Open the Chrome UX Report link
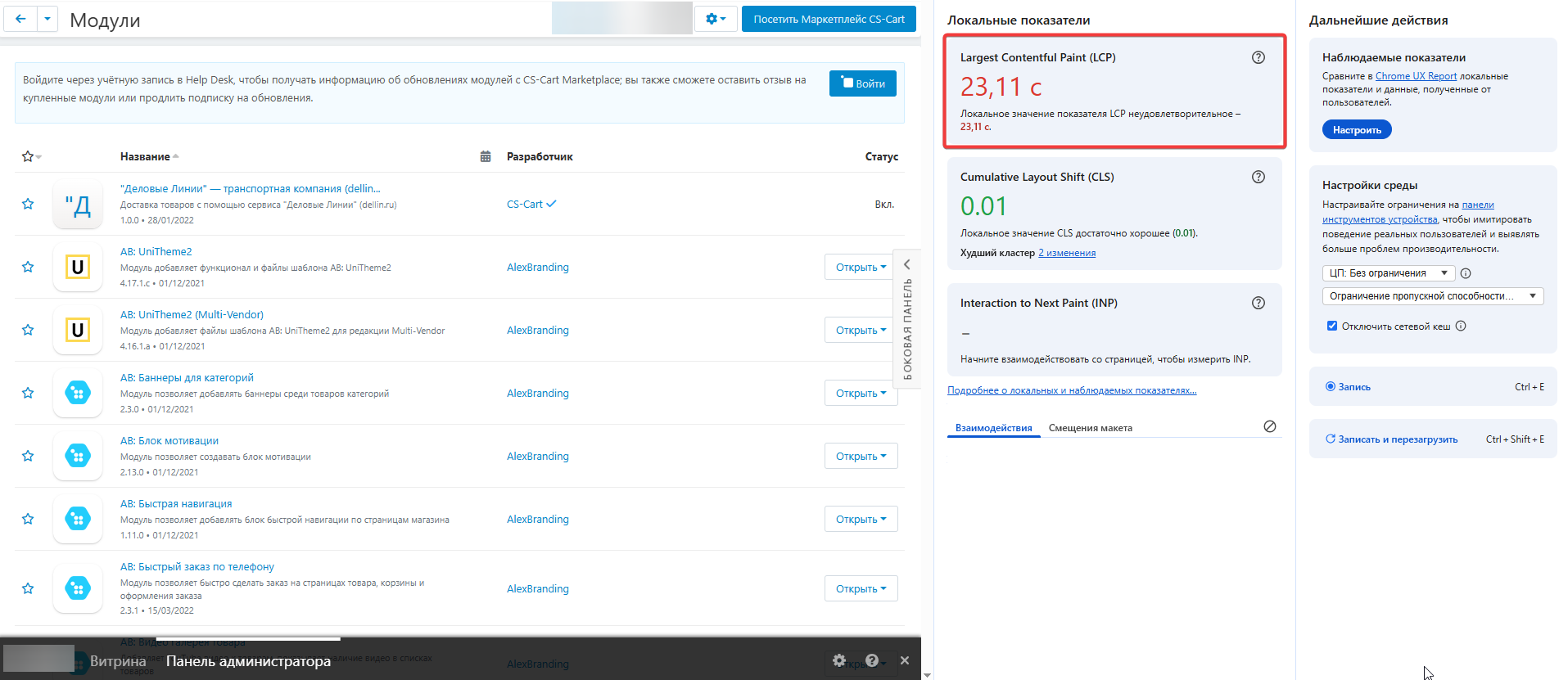This screenshot has width=1568, height=680. [x=1417, y=76]
